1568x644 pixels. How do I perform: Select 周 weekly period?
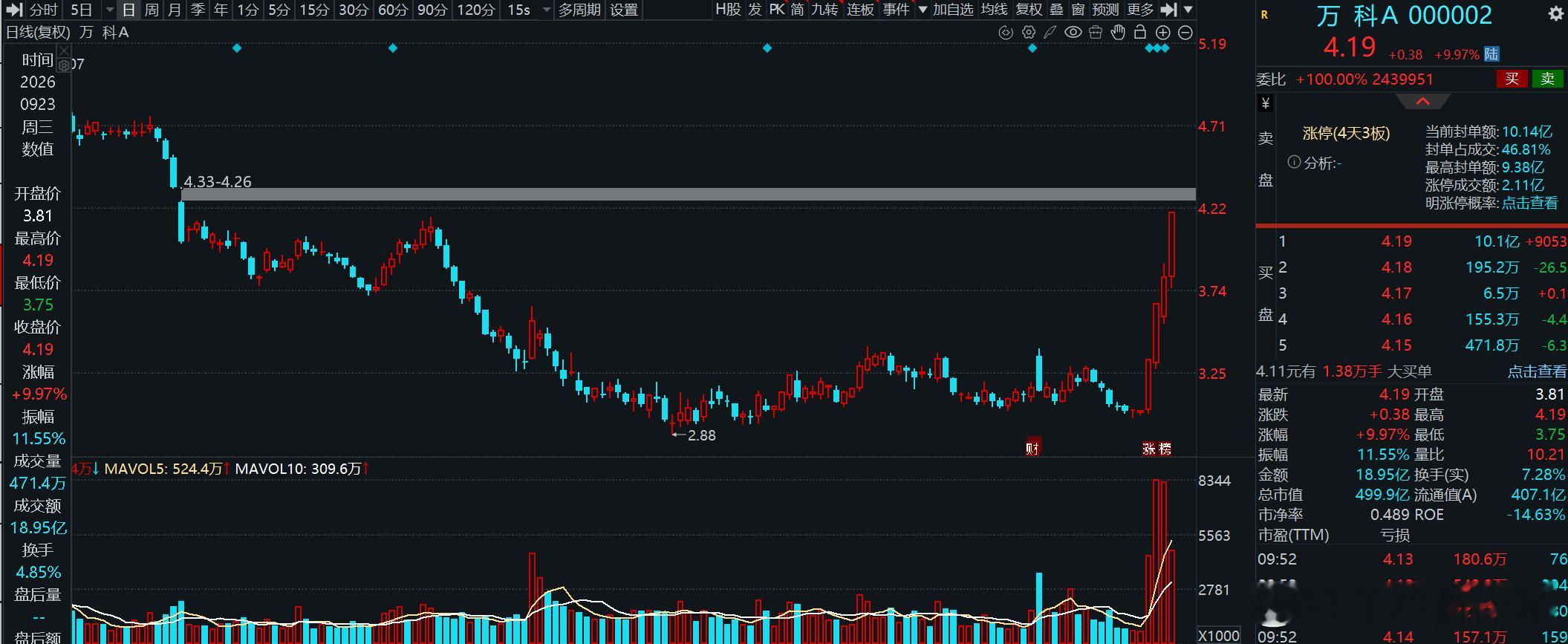pos(152,10)
